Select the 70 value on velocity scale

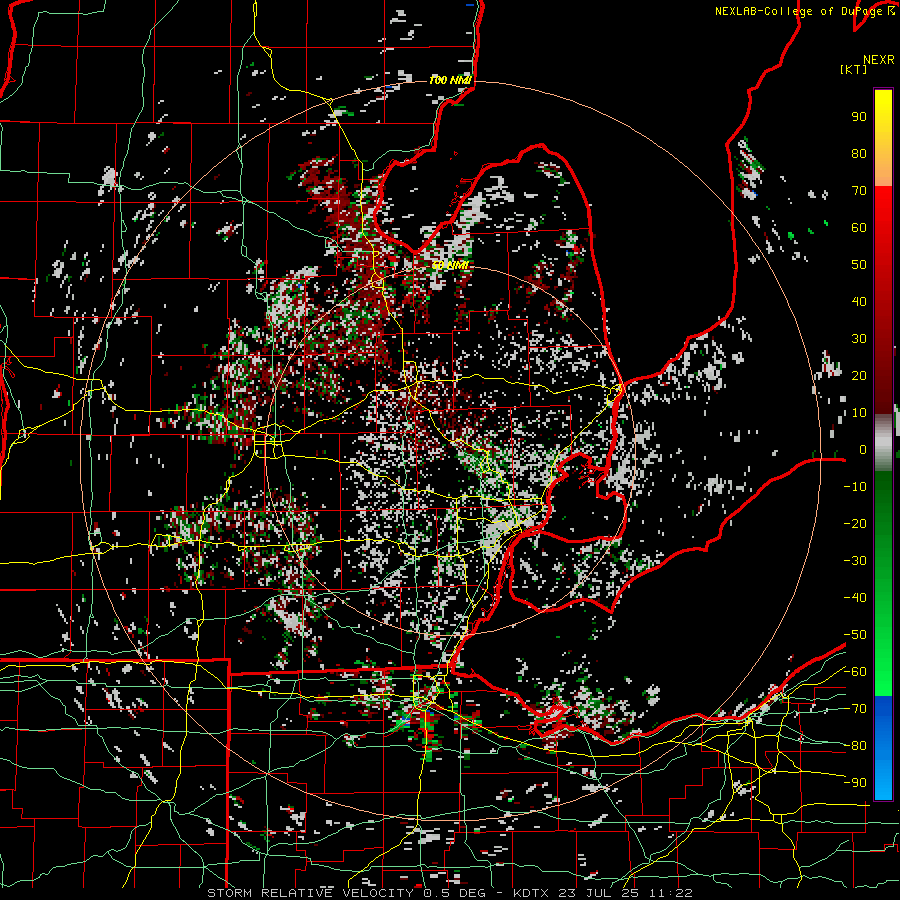[859, 191]
